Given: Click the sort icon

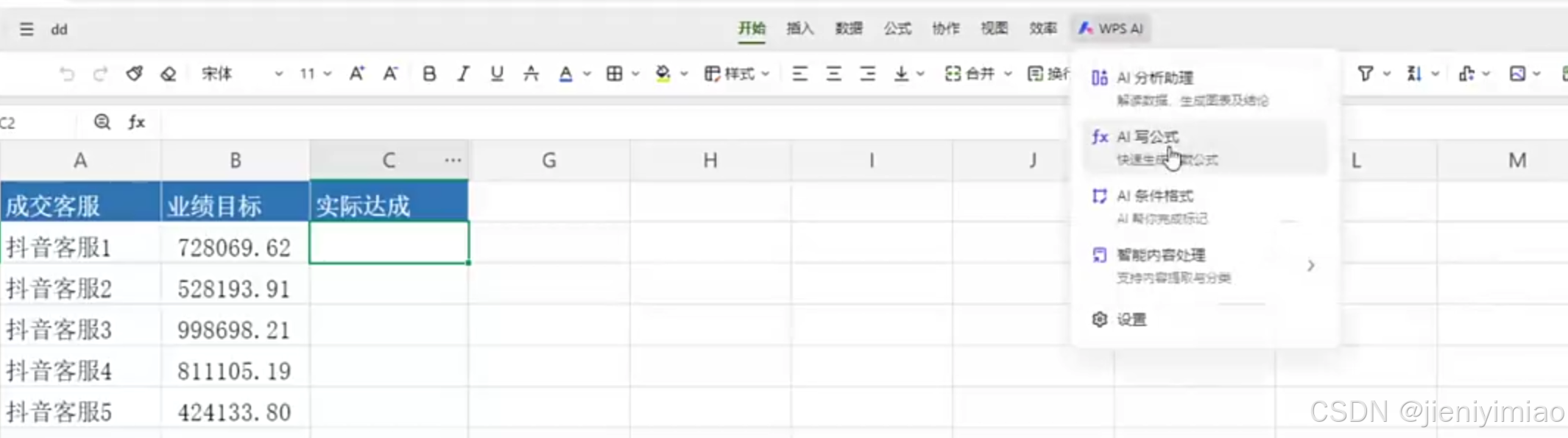Looking at the screenshot, I should (x=1414, y=74).
